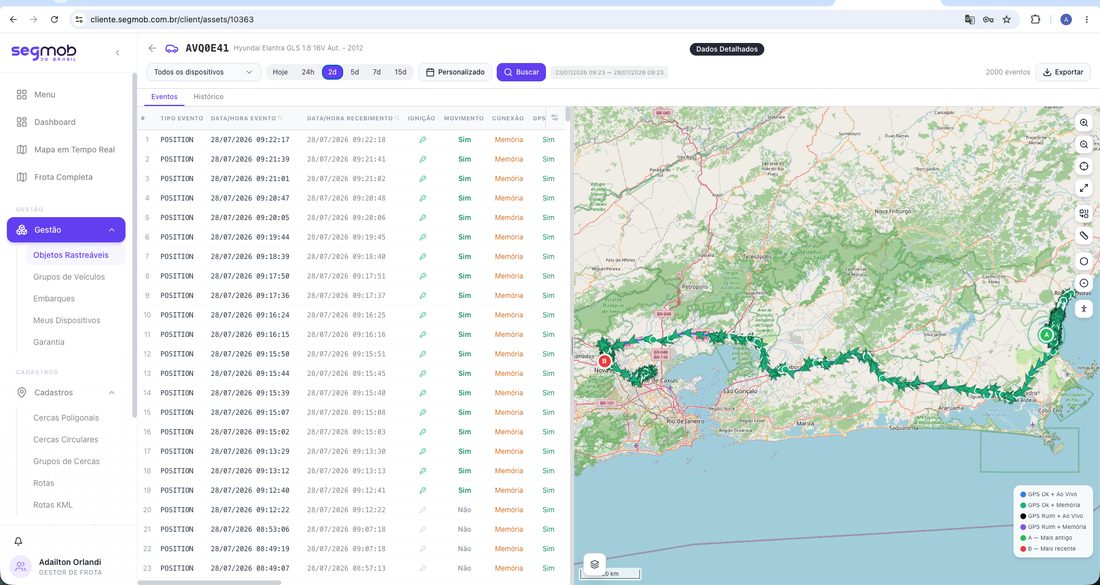Zoom out on the map

click(x=1084, y=144)
